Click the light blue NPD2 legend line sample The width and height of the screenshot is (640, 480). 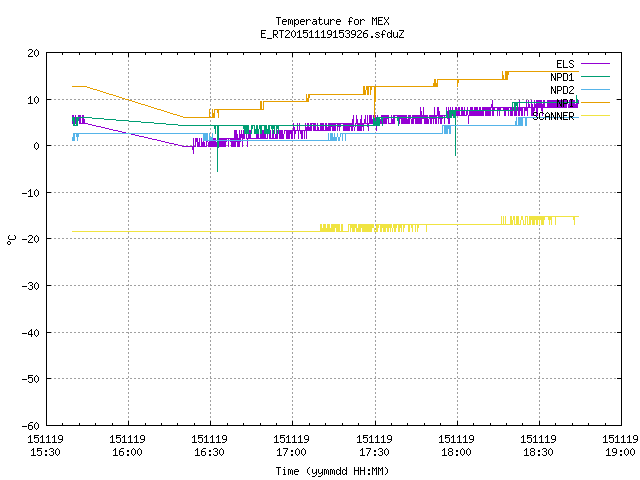coord(595,89)
